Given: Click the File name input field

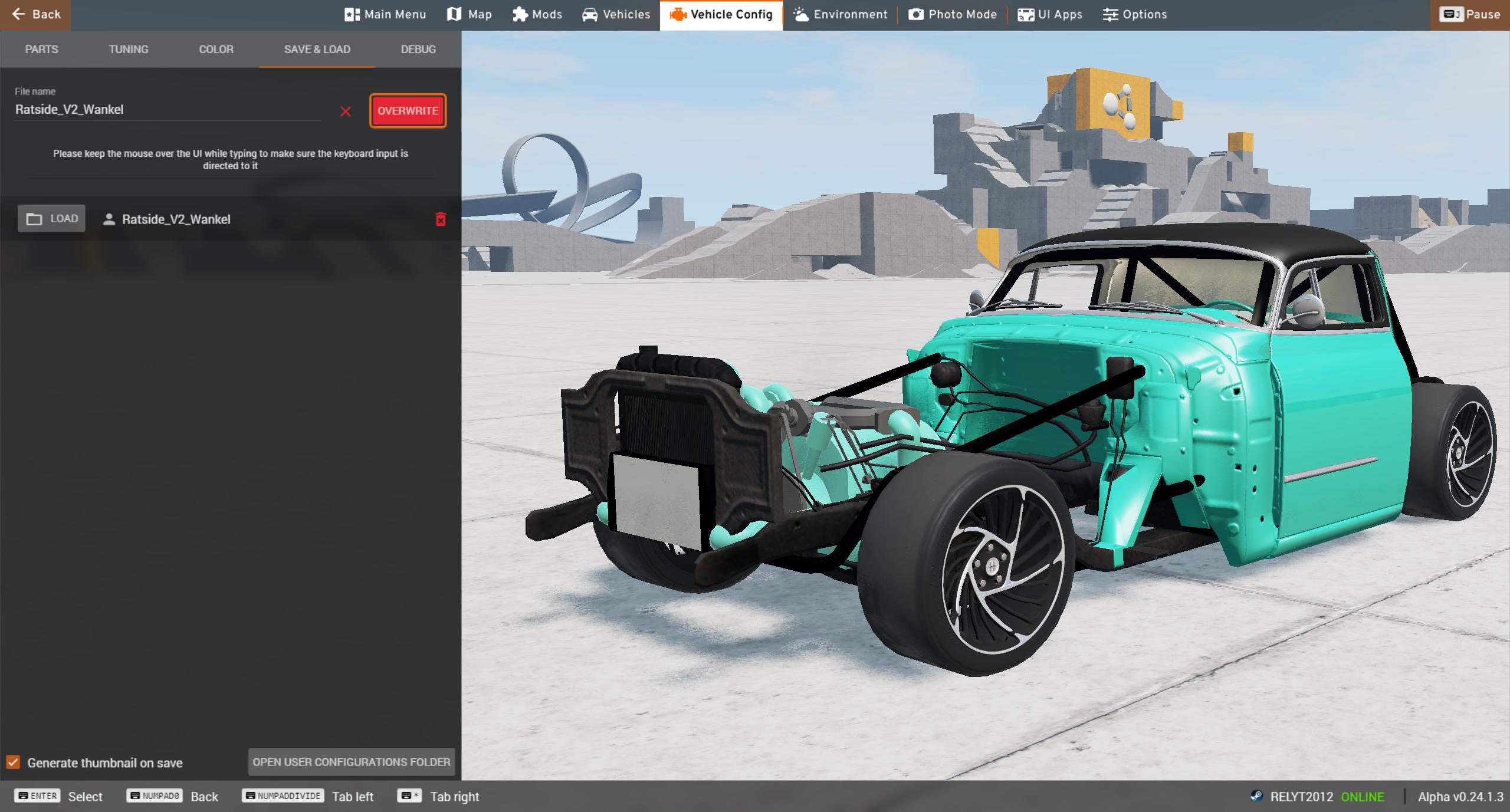Looking at the screenshot, I should click(x=168, y=110).
